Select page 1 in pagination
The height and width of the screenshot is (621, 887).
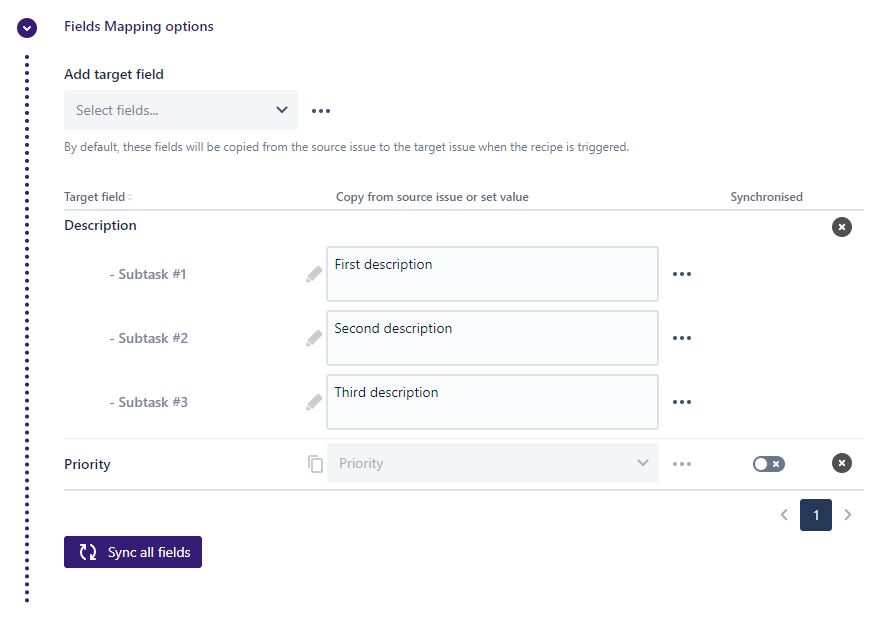pyautogui.click(x=815, y=515)
